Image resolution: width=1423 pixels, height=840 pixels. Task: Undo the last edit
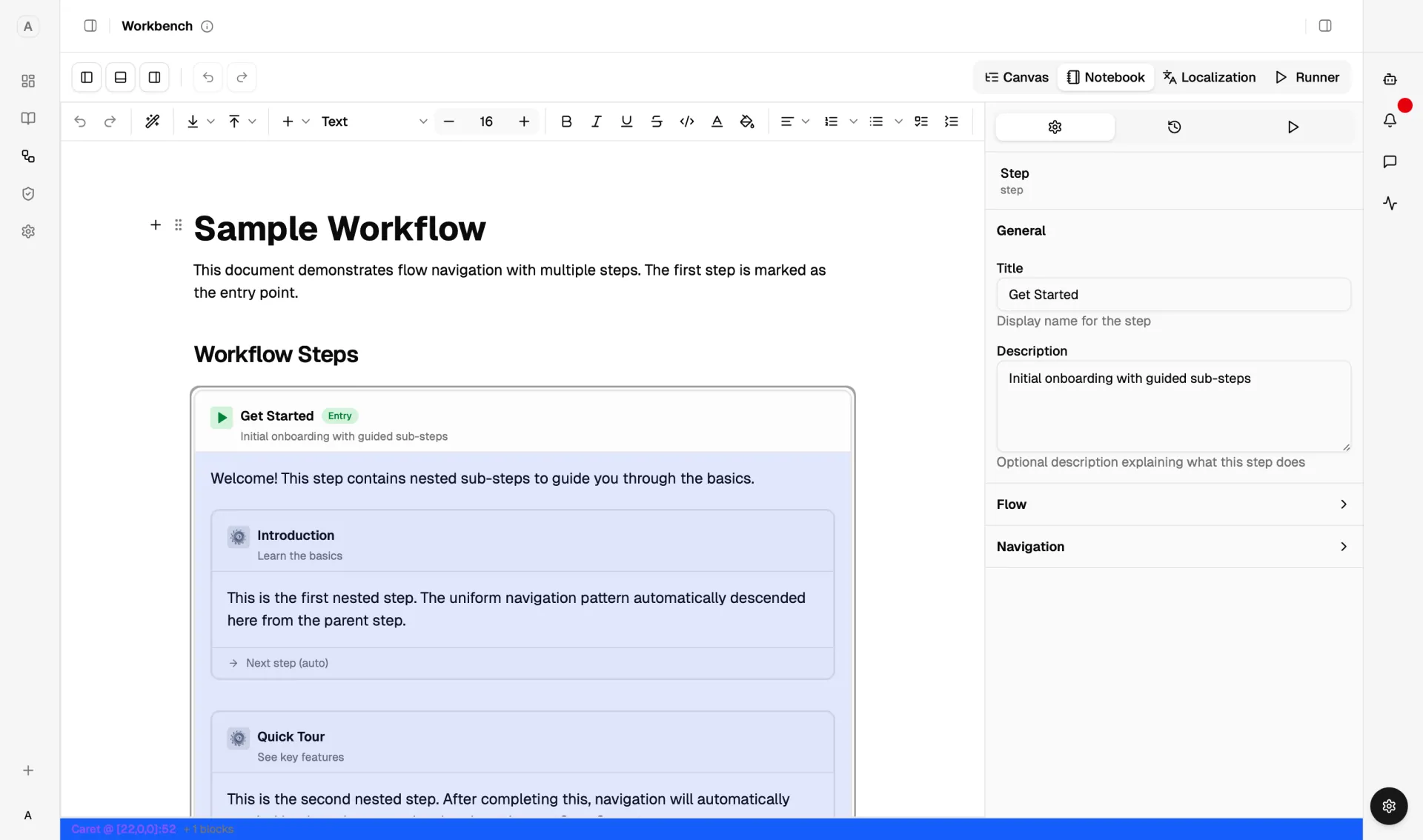click(x=80, y=121)
